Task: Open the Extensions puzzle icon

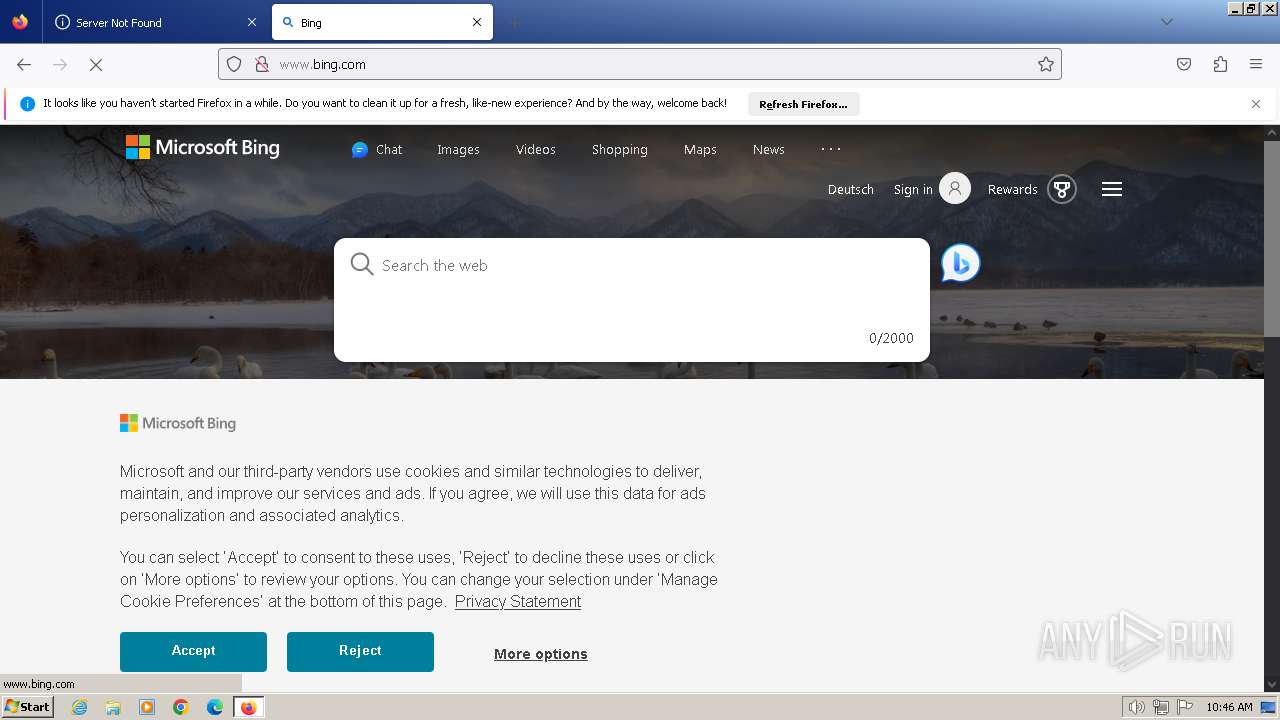Action: coord(1220,64)
